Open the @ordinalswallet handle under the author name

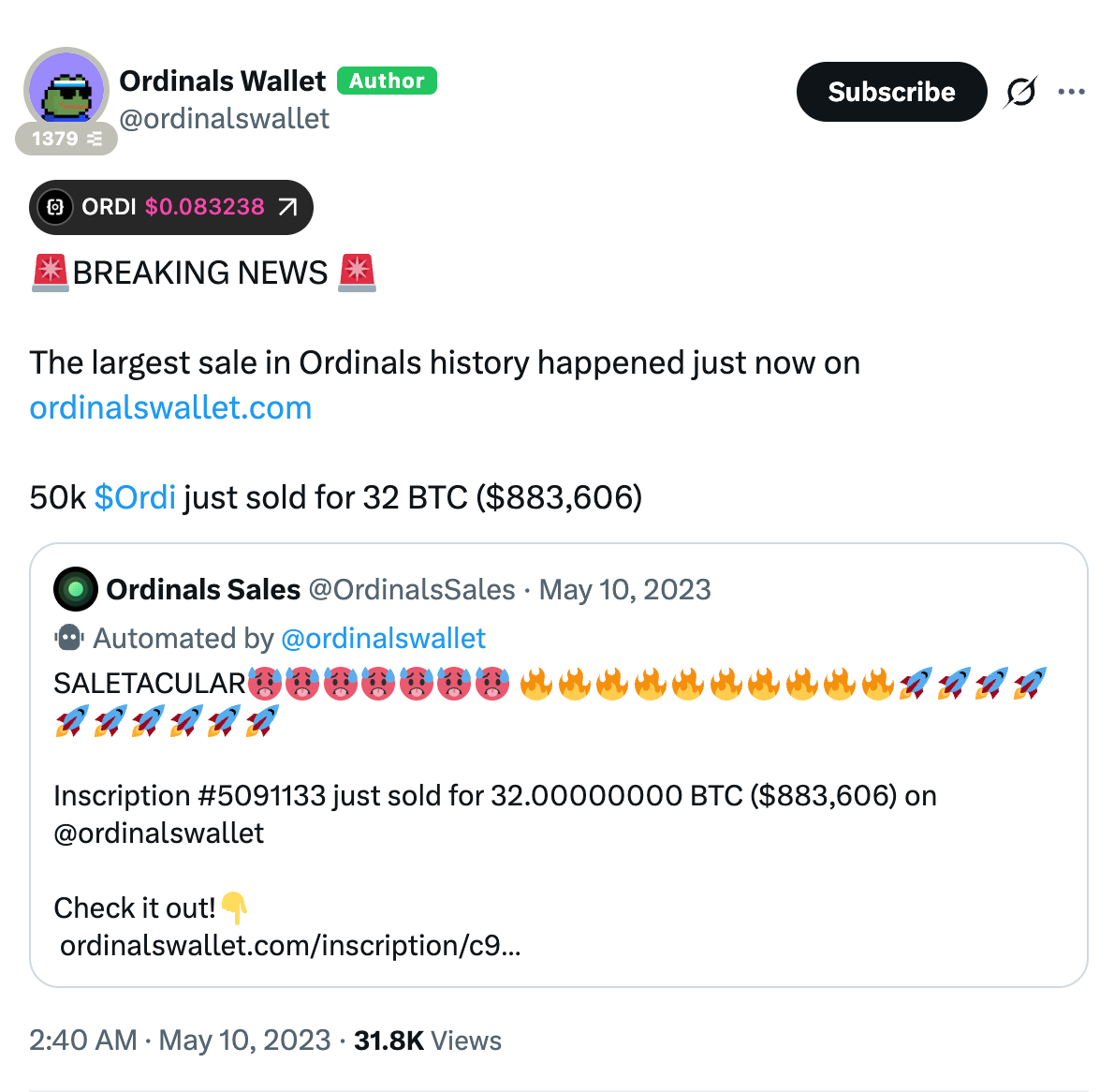(225, 119)
